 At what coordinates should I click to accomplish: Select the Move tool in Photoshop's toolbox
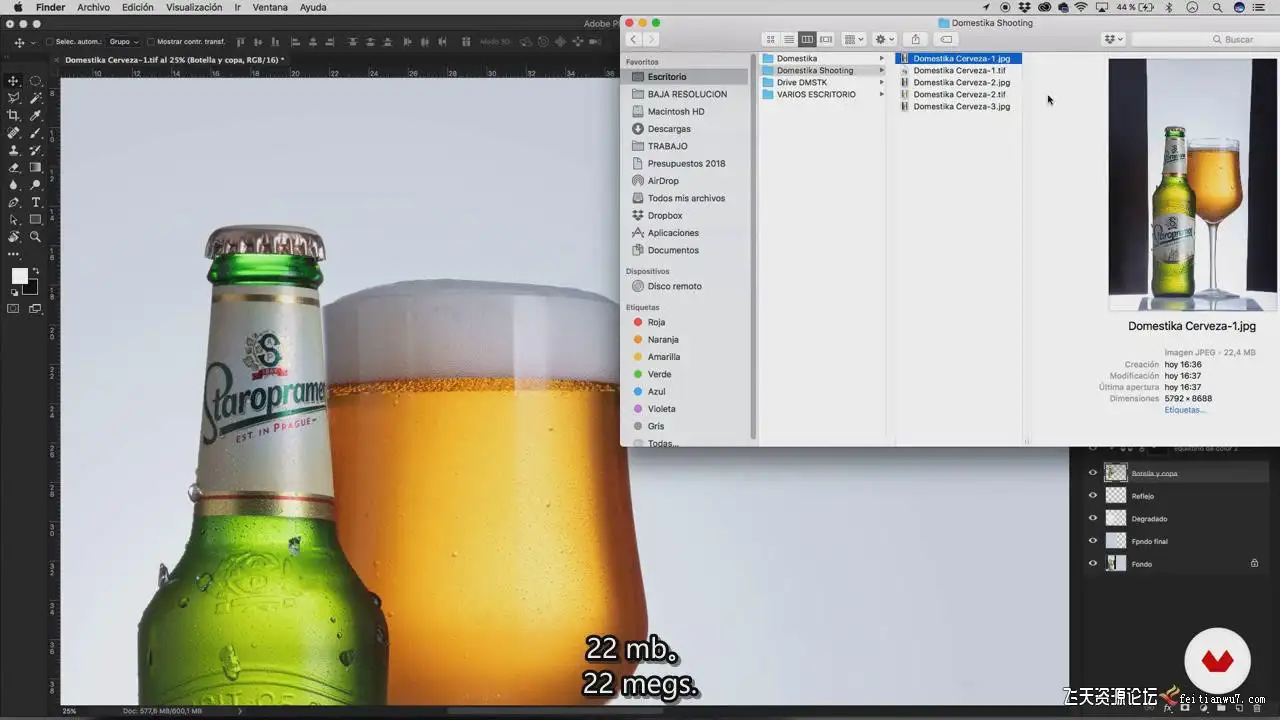click(14, 81)
